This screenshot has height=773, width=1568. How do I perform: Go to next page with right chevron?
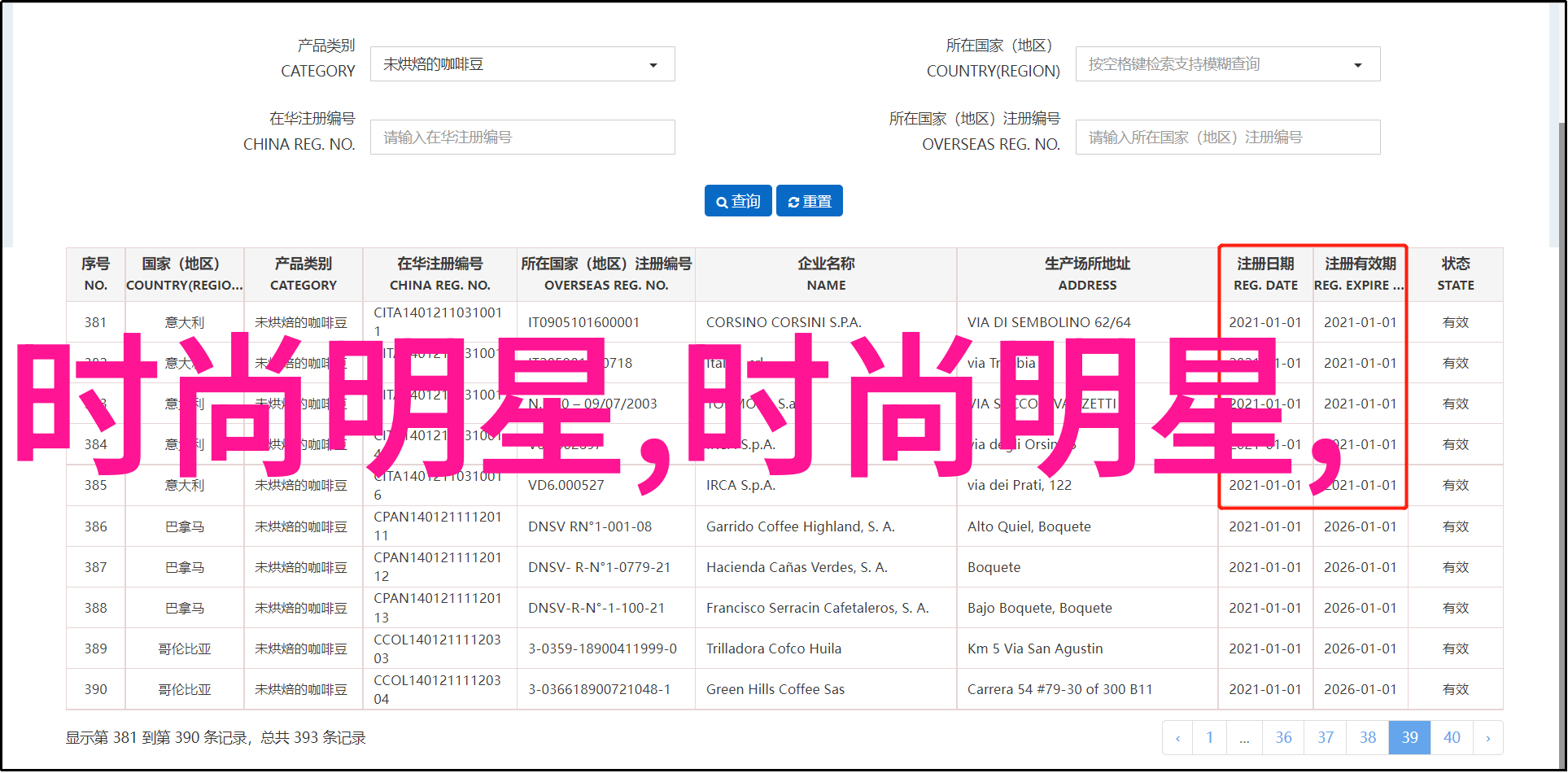(x=1488, y=738)
